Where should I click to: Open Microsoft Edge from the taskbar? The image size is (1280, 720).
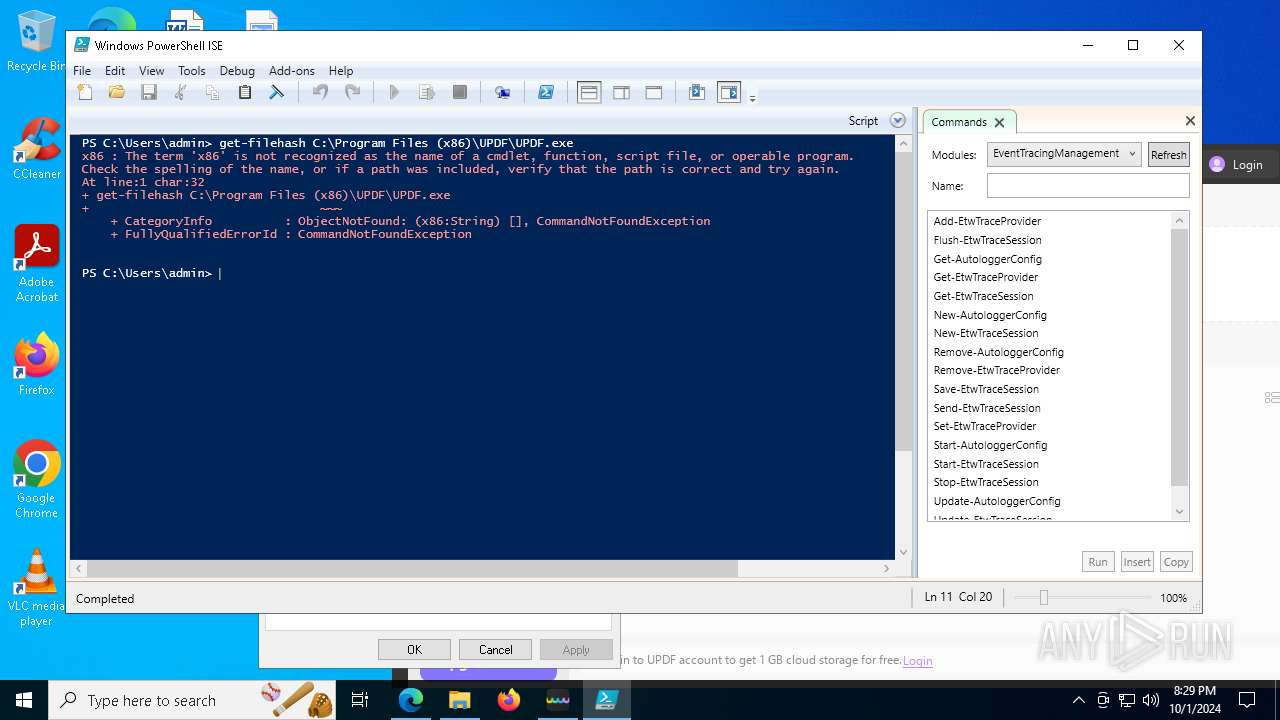click(x=410, y=700)
